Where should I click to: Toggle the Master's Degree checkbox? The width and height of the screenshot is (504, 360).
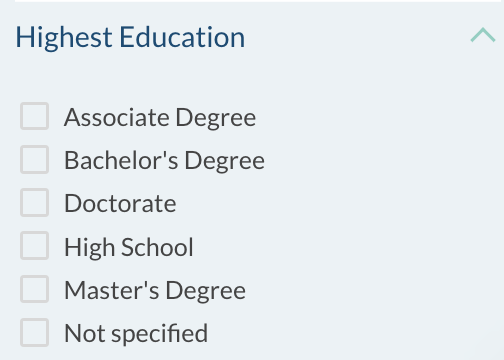[35, 289]
